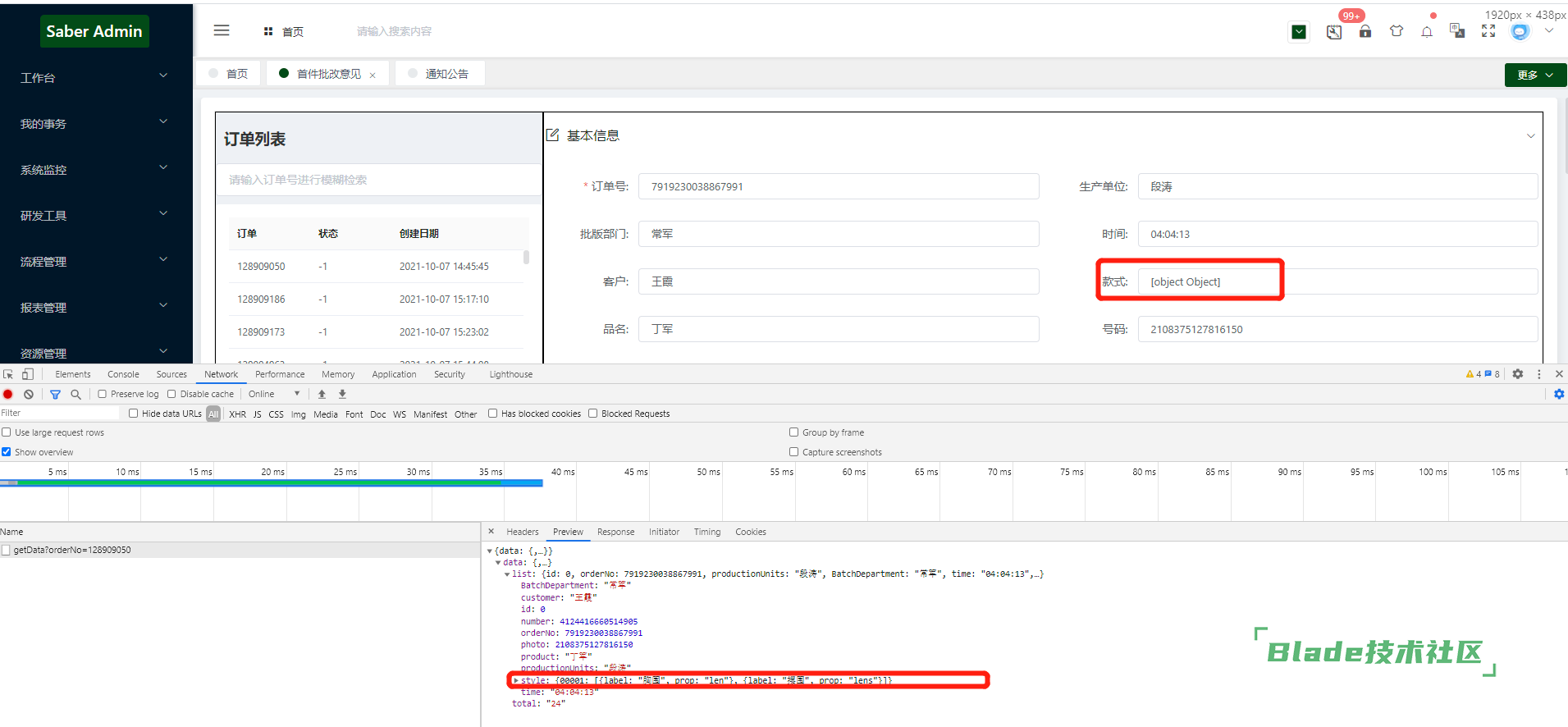This screenshot has width=1568, height=727.
Task: Collapse sidebar with the hamburger menu icon
Action: coord(222,30)
